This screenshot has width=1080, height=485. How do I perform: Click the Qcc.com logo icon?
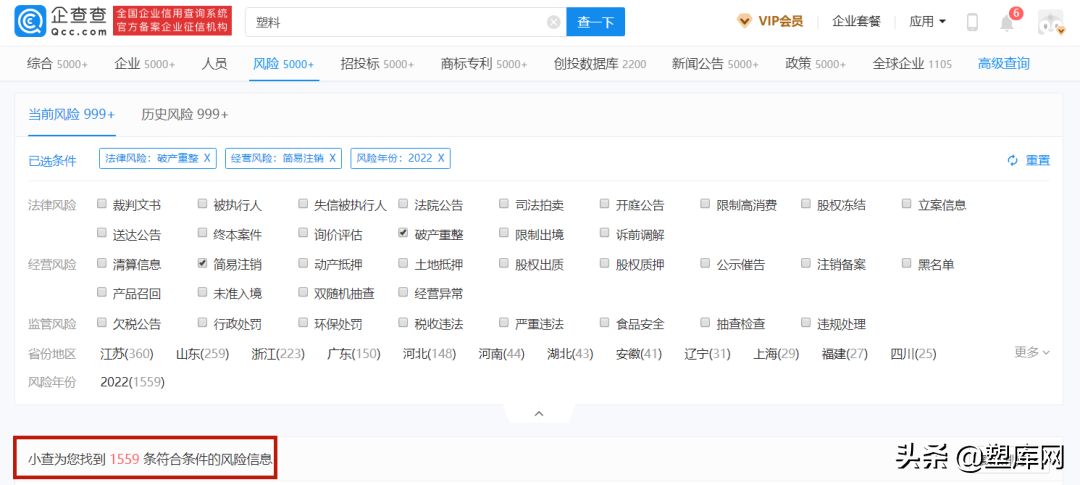pyautogui.click(x=30, y=22)
